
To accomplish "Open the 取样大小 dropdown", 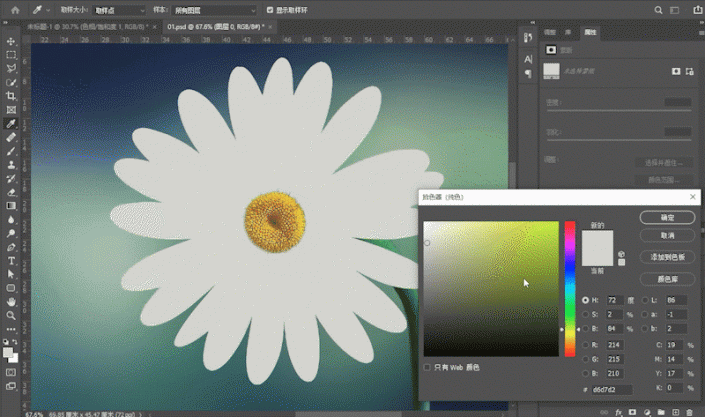I will 119,10.
